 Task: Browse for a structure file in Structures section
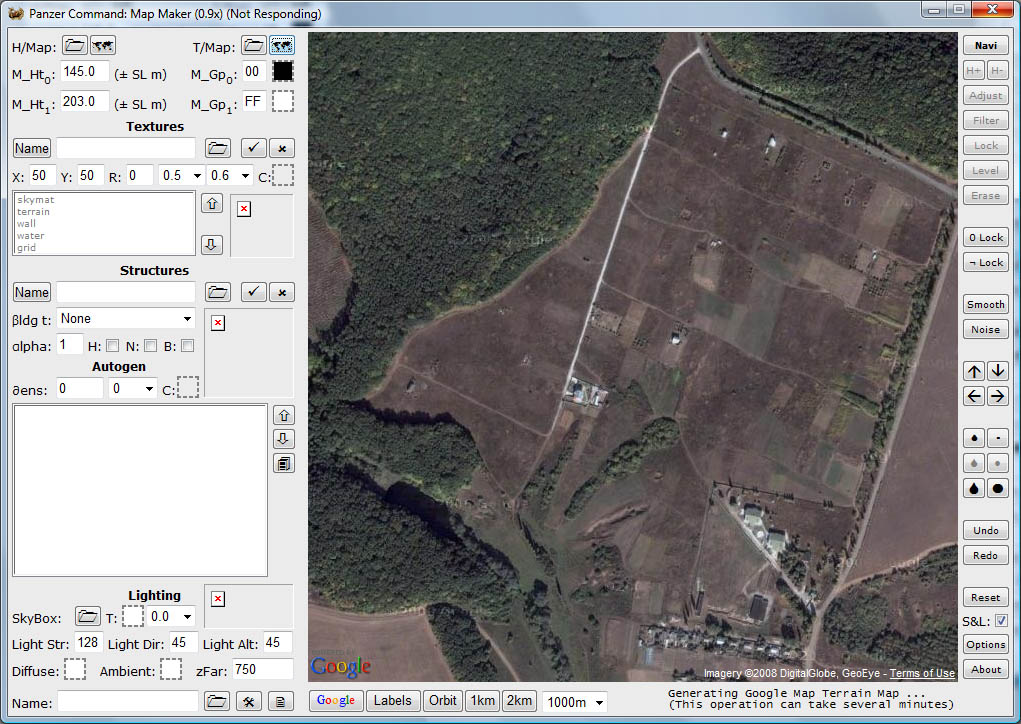(x=217, y=292)
